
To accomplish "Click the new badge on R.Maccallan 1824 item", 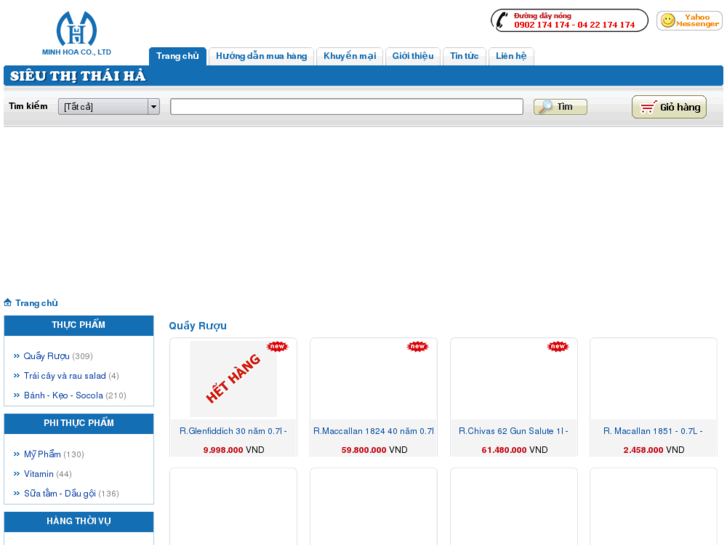I will pyautogui.click(x=417, y=346).
